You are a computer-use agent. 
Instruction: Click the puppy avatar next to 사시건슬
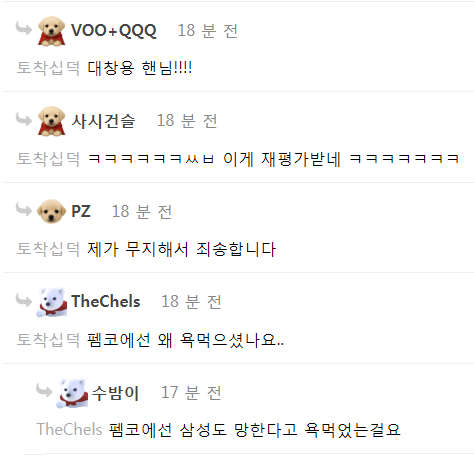[x=51, y=121]
